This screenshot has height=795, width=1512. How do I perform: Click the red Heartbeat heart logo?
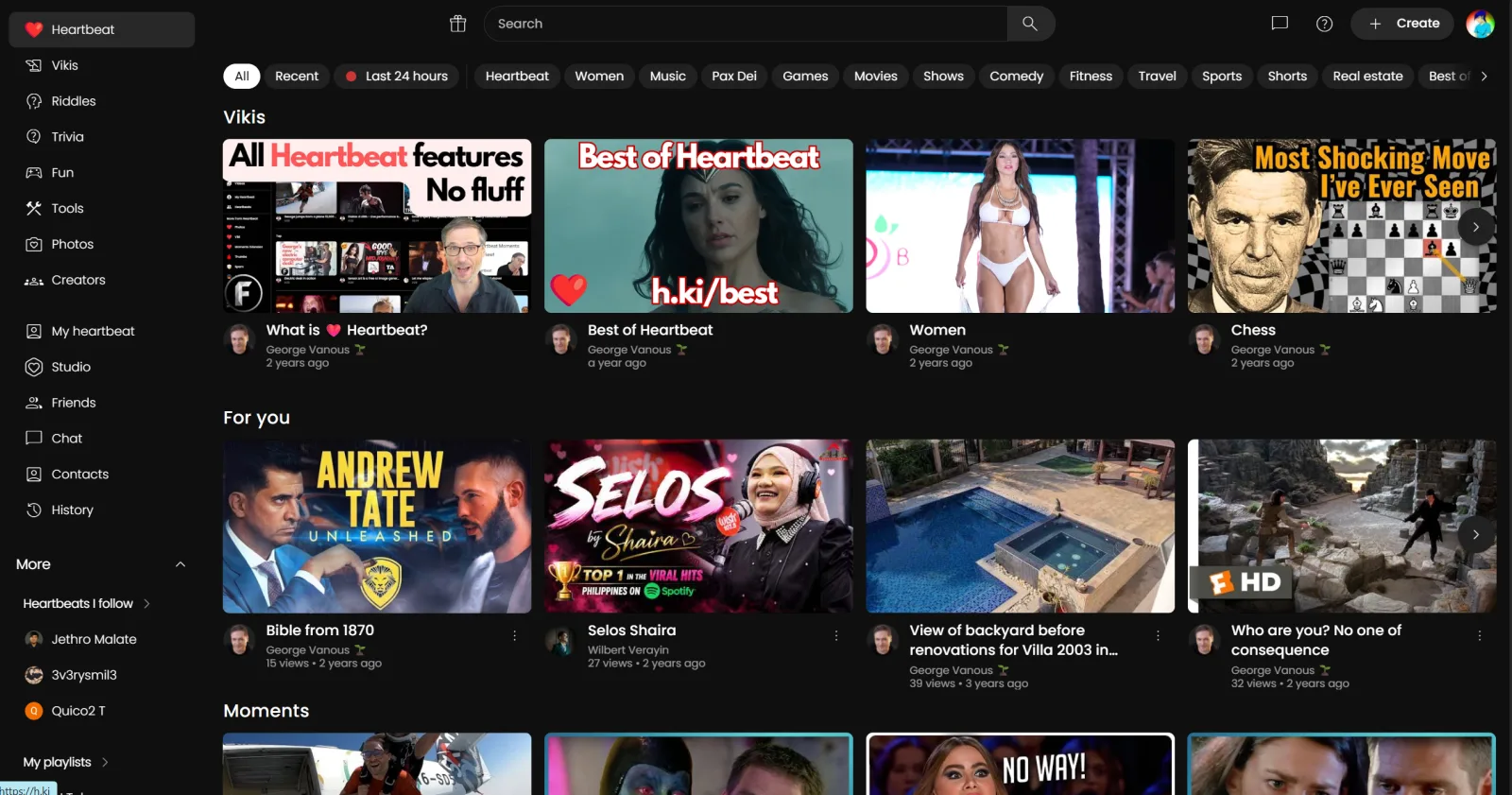click(x=34, y=29)
